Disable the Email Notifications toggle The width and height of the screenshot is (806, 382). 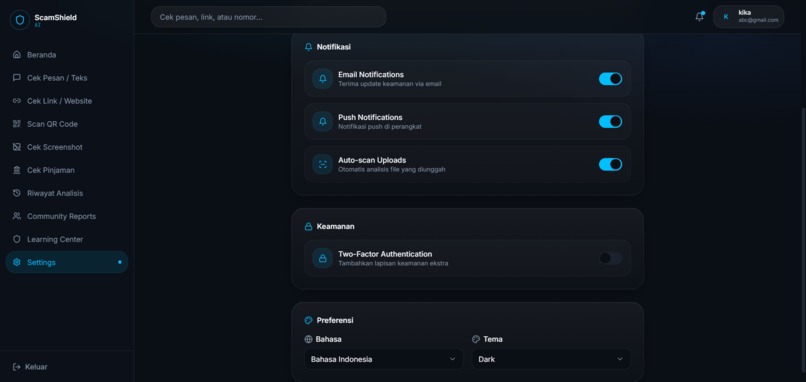tap(610, 79)
